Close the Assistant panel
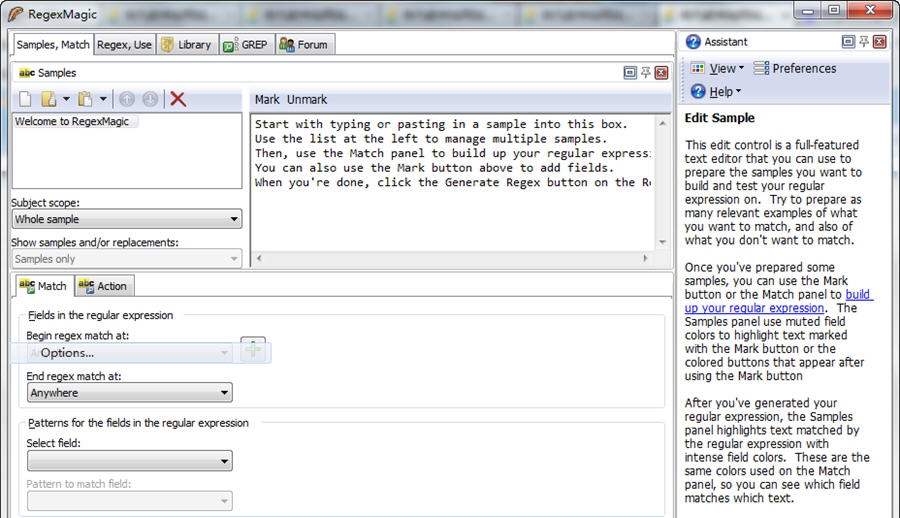Screen dimensions: 900x518 (x=879, y=41)
